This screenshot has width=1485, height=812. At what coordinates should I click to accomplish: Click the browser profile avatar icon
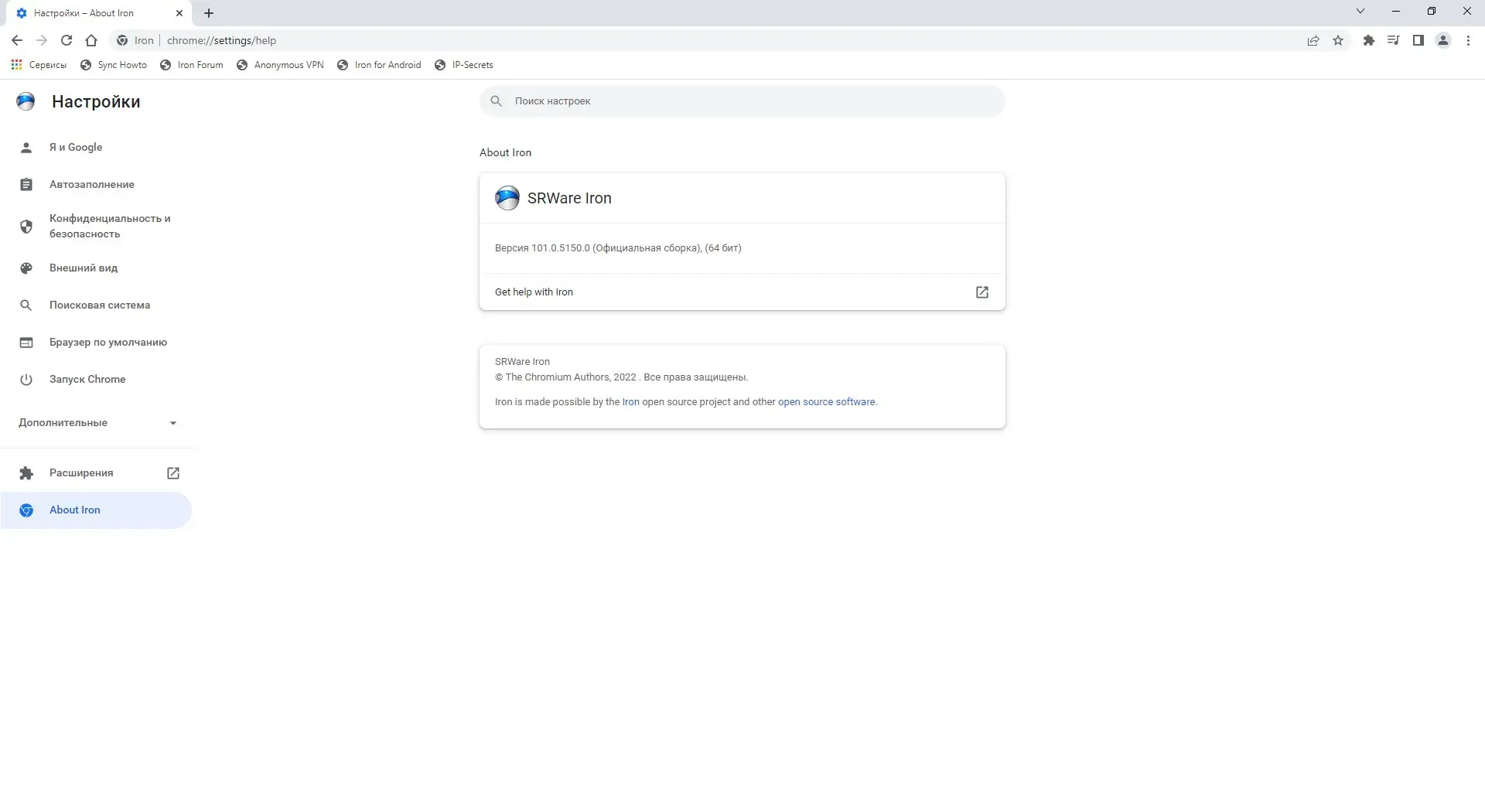pos(1442,40)
